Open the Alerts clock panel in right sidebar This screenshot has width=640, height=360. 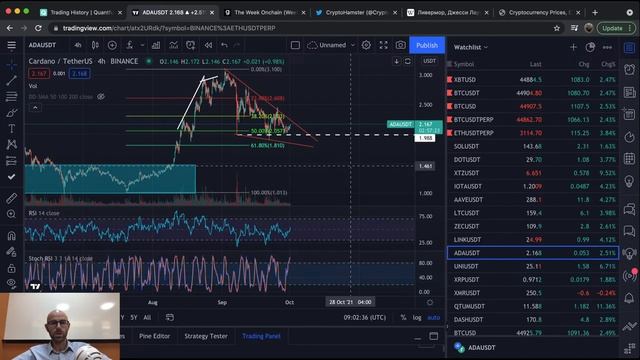(629, 70)
